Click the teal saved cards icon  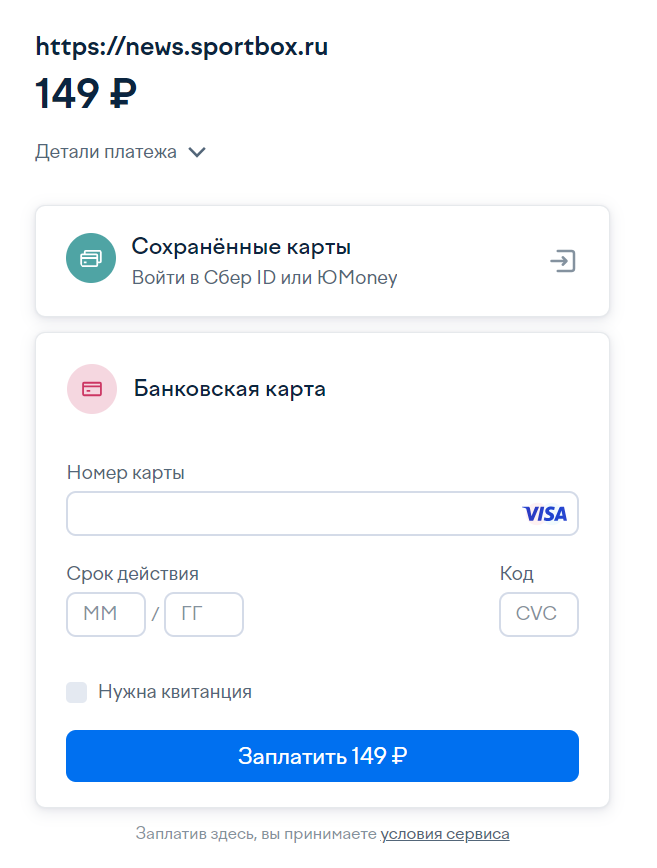(x=91, y=259)
